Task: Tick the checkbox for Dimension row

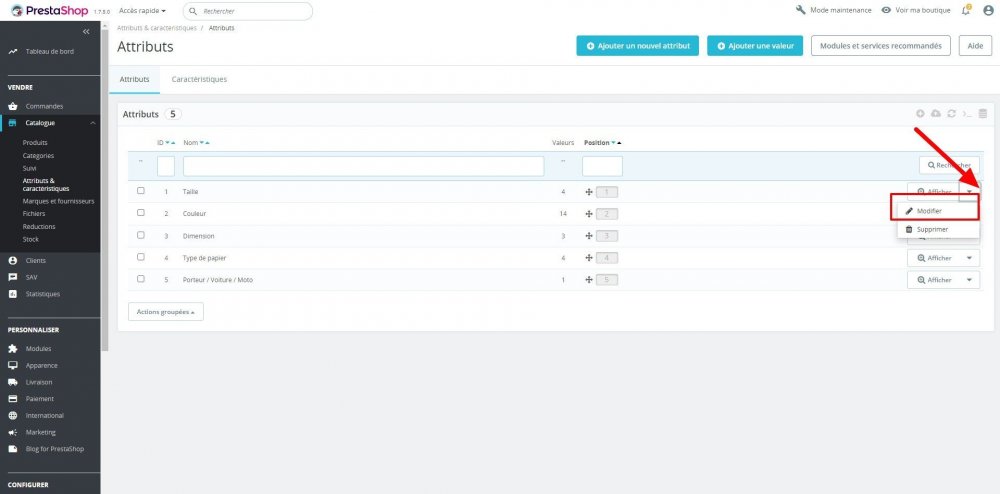Action: coord(141,235)
